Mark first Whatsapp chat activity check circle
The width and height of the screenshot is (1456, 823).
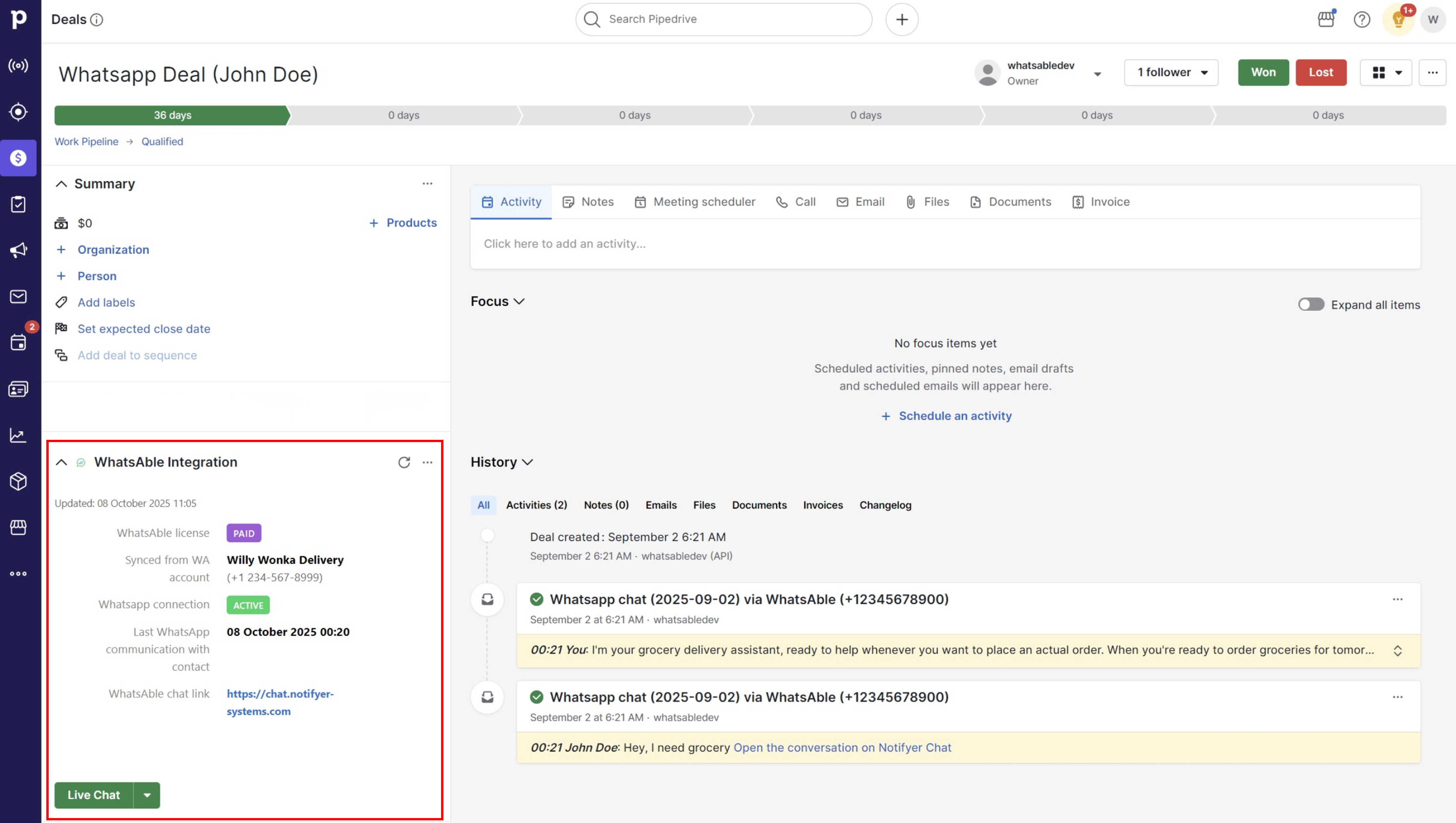click(x=536, y=599)
